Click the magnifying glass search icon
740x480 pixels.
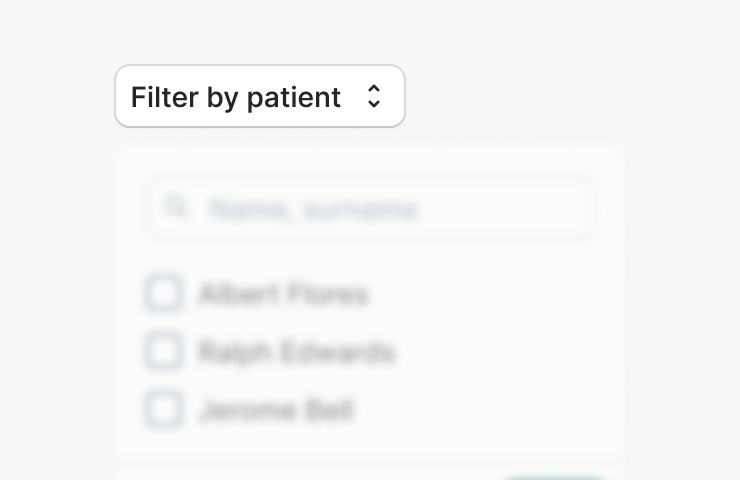(177, 208)
